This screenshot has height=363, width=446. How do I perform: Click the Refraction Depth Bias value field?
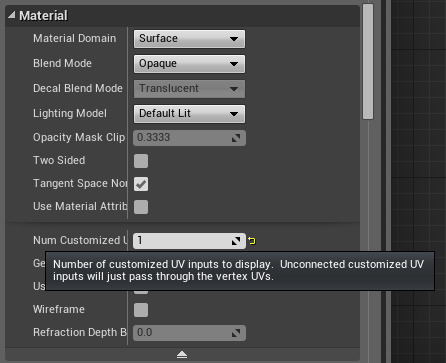[189, 333]
